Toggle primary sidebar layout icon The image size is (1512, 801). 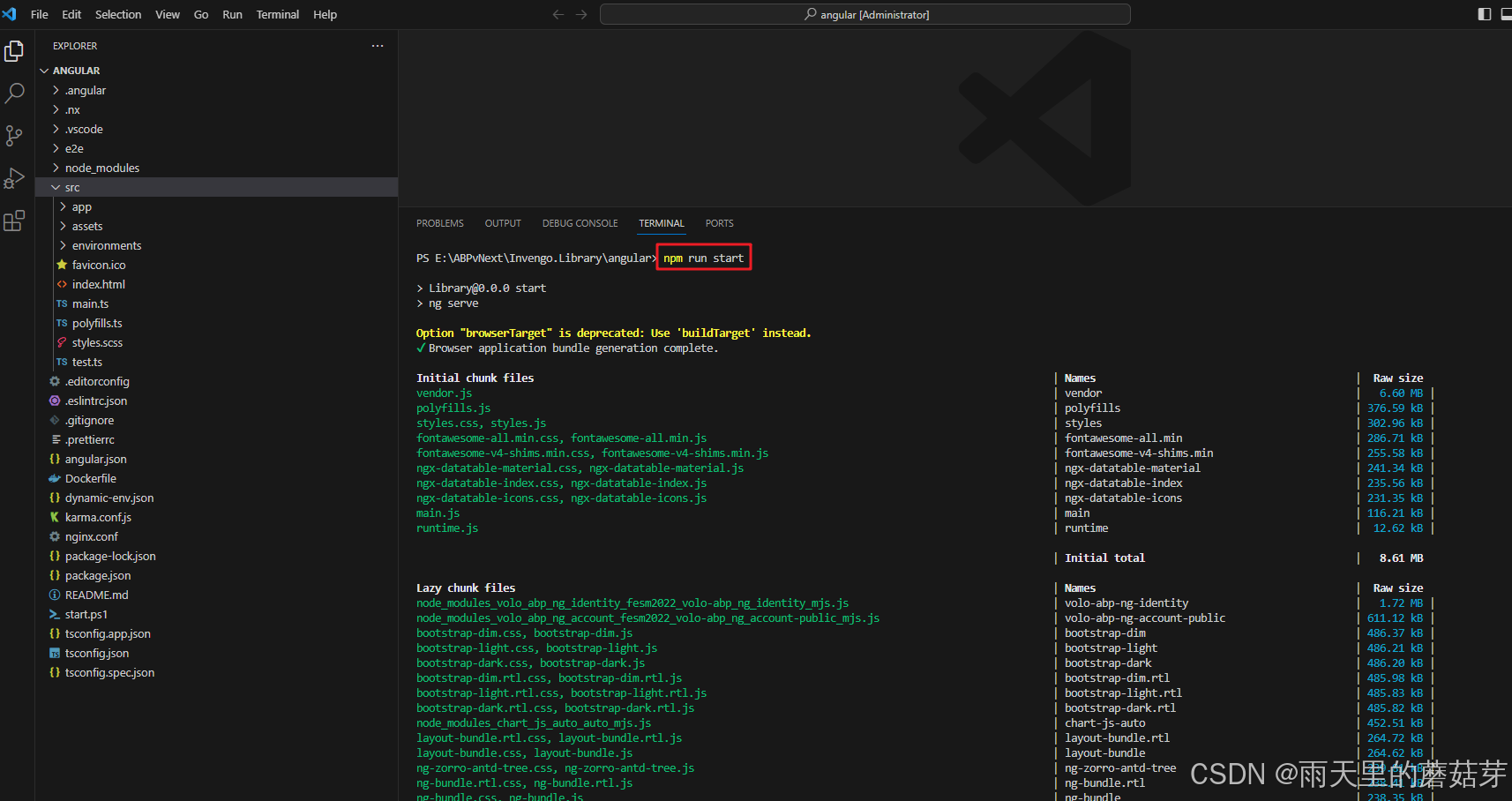[1484, 14]
